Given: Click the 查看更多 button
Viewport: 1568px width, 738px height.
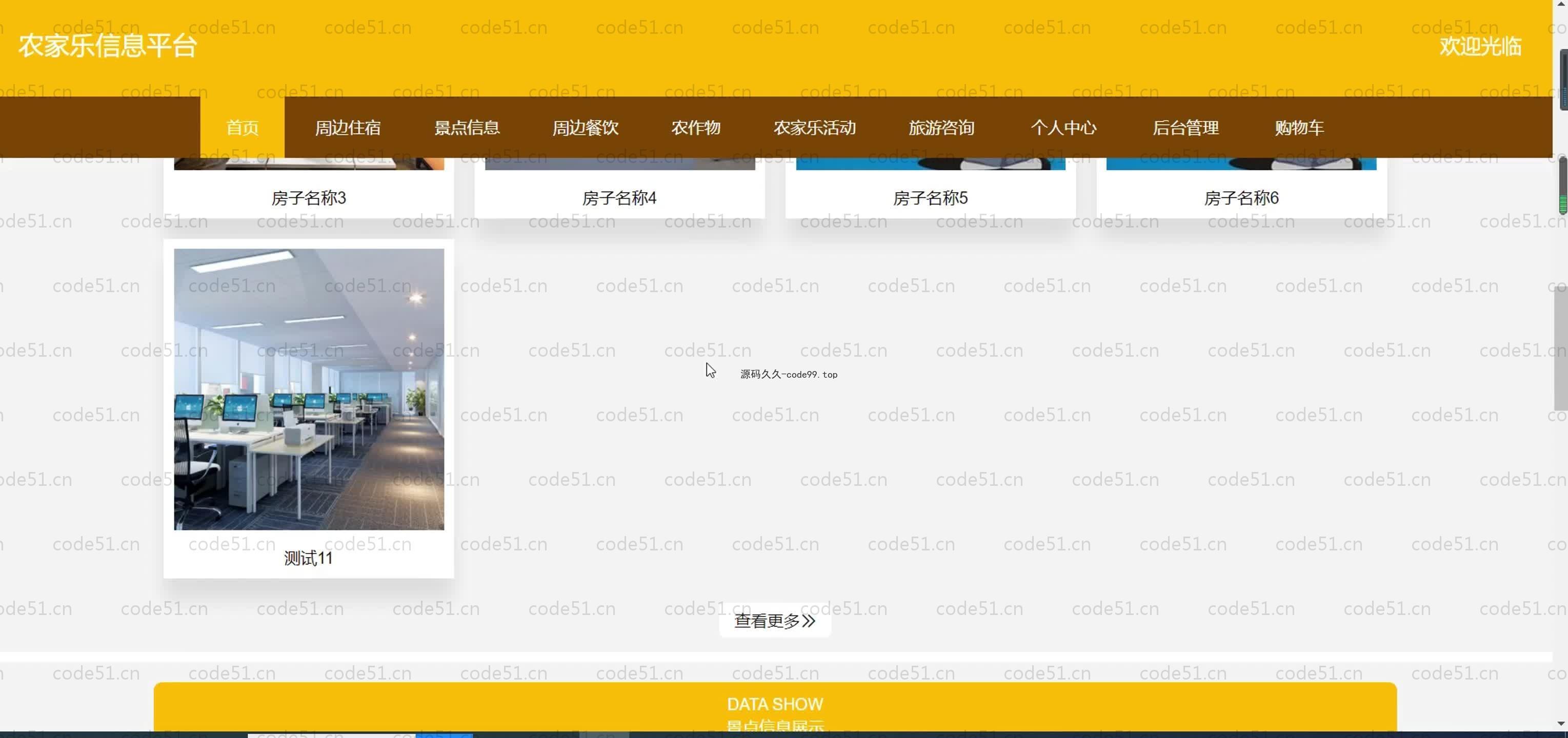Looking at the screenshot, I should (x=774, y=621).
